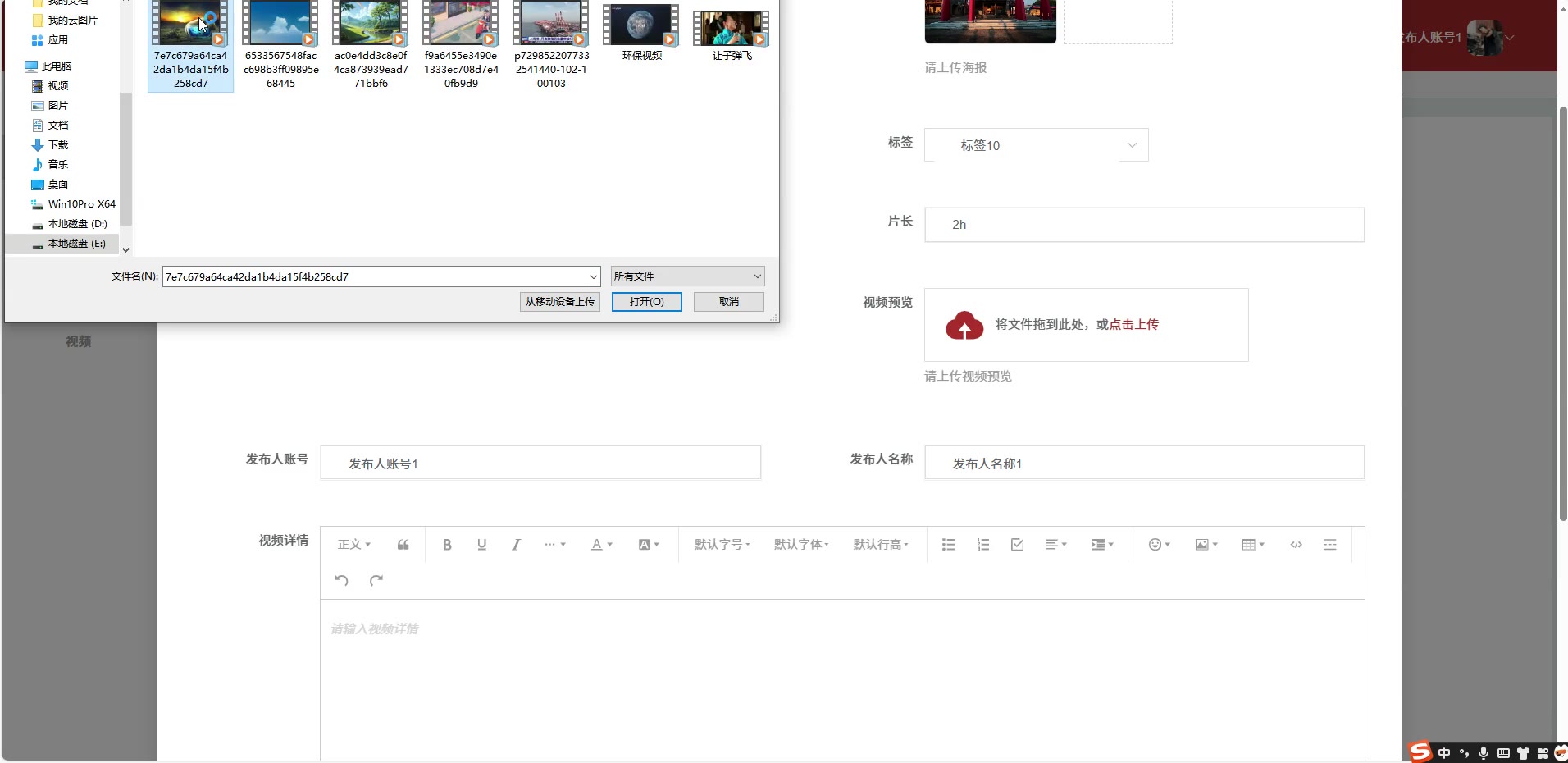The width and height of the screenshot is (1568, 763).
Task: Open the 默认字体 font family dropdown
Action: click(x=801, y=545)
